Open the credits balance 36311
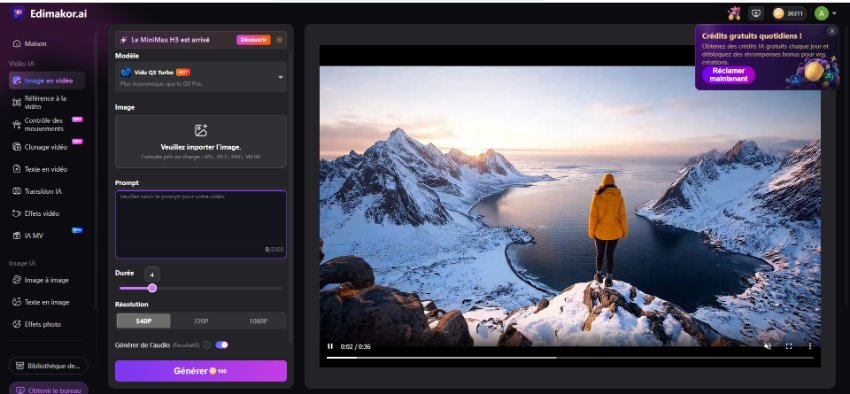Image resolution: width=850 pixels, height=394 pixels. coord(789,14)
